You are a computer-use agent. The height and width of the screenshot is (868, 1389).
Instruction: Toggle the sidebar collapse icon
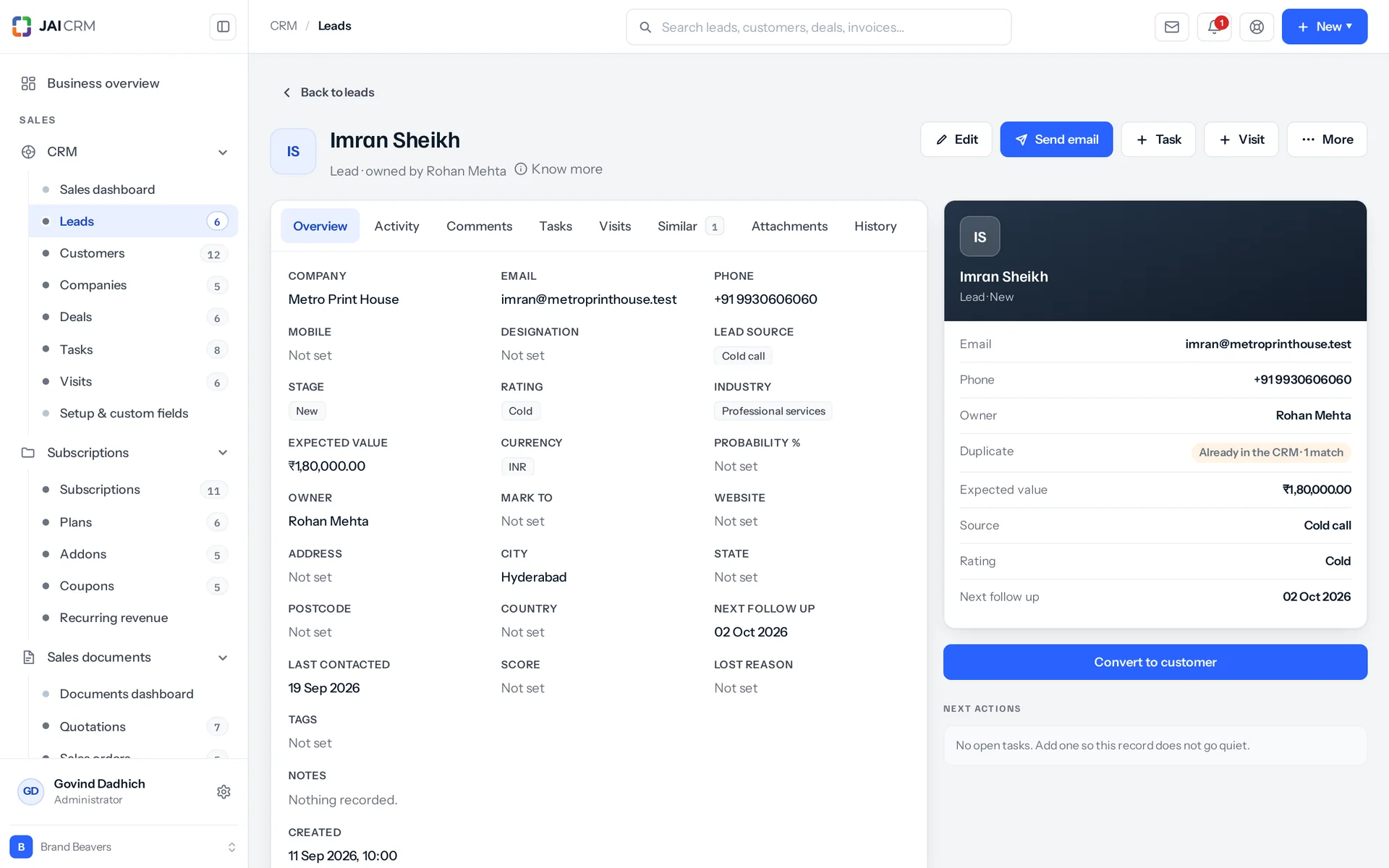pos(223,27)
